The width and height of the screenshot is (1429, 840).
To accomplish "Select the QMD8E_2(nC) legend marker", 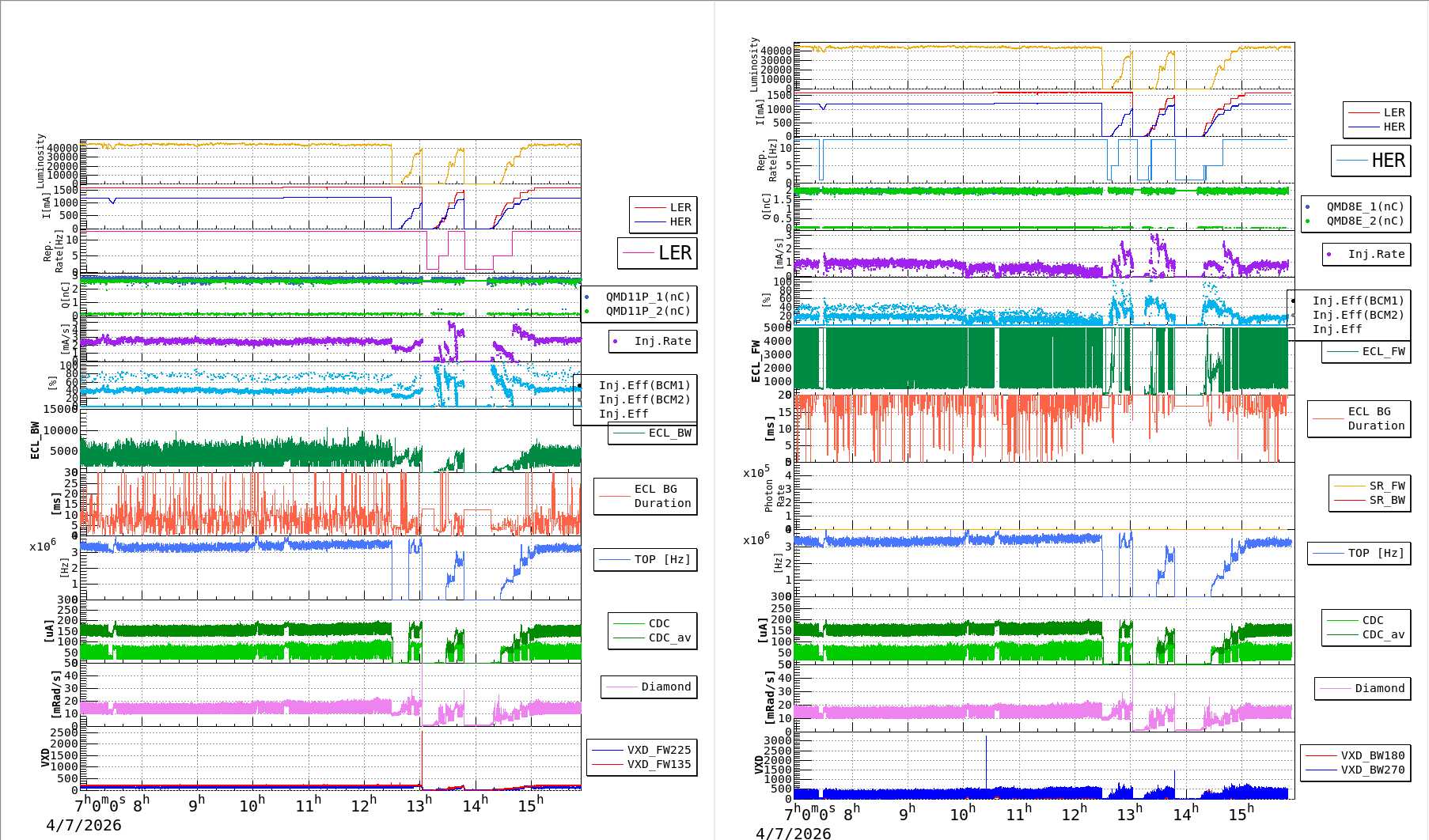I will coord(1308,221).
